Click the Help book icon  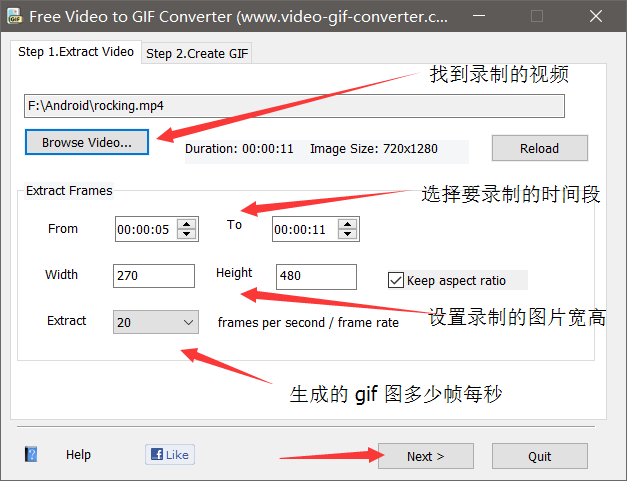pos(31,455)
